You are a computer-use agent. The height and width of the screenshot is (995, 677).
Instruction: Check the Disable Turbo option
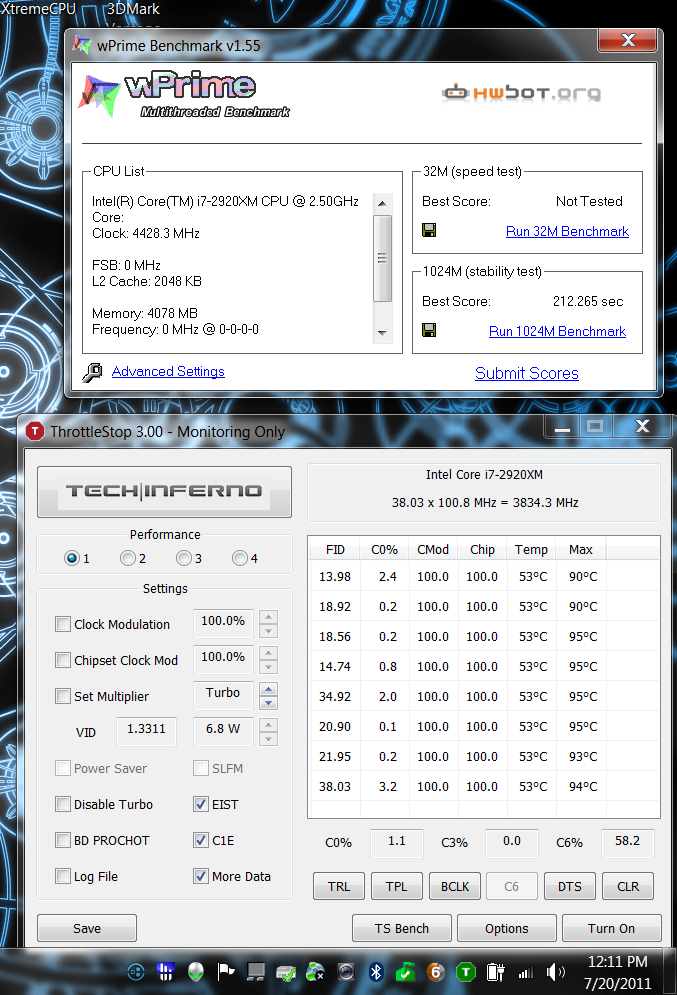coord(63,805)
